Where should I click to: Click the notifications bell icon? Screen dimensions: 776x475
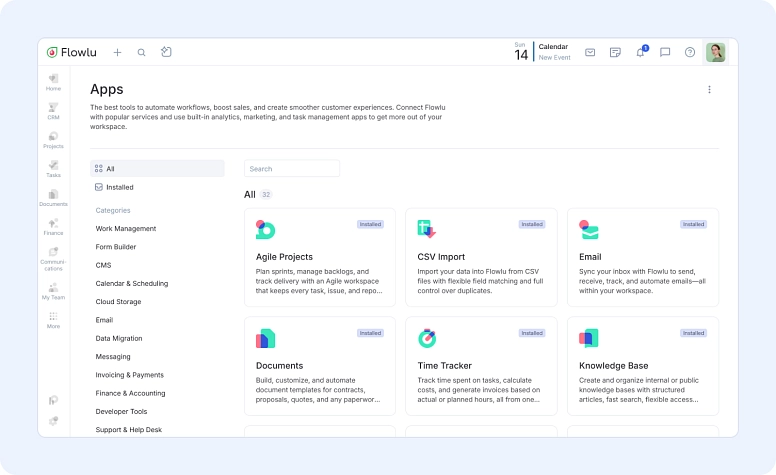tap(640, 52)
